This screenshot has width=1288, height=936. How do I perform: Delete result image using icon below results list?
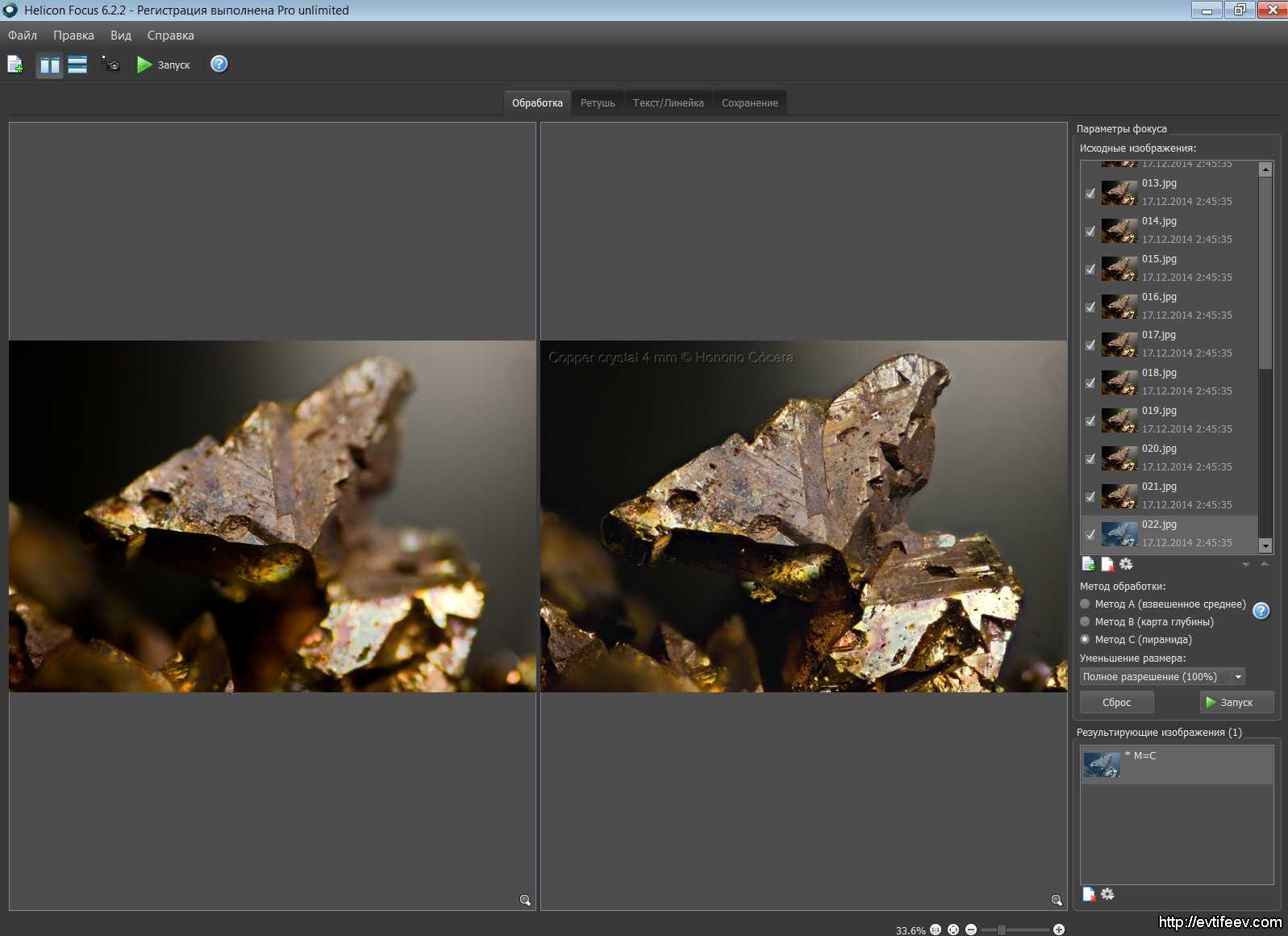[x=1089, y=894]
